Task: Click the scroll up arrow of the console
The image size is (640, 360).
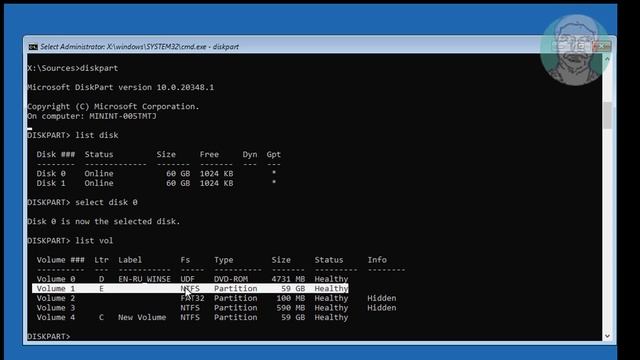Action: [x=607, y=60]
